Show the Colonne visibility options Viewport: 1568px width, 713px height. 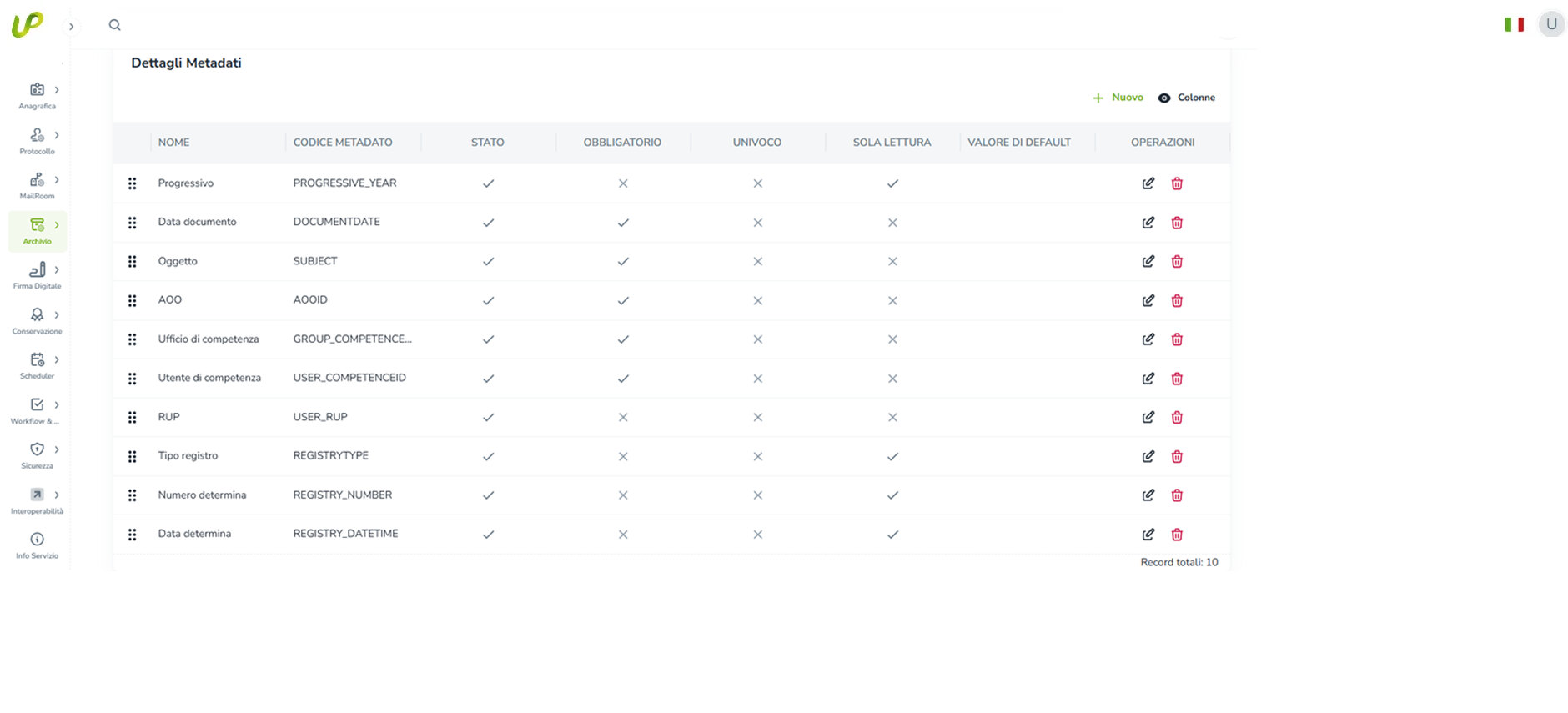(x=1187, y=98)
